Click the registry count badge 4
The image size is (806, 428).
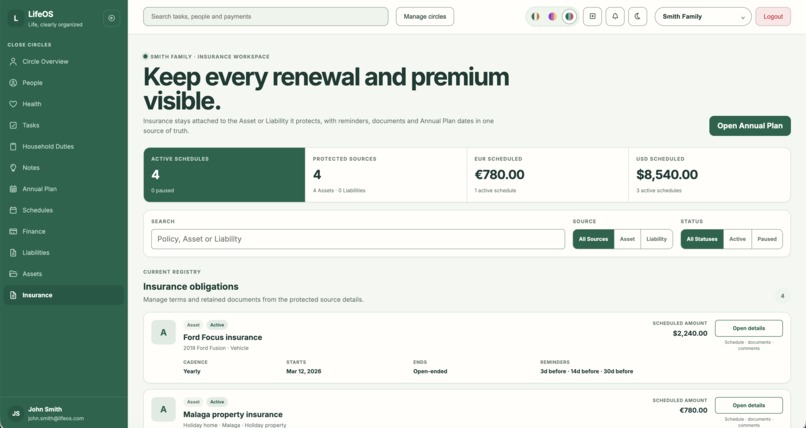(x=782, y=296)
